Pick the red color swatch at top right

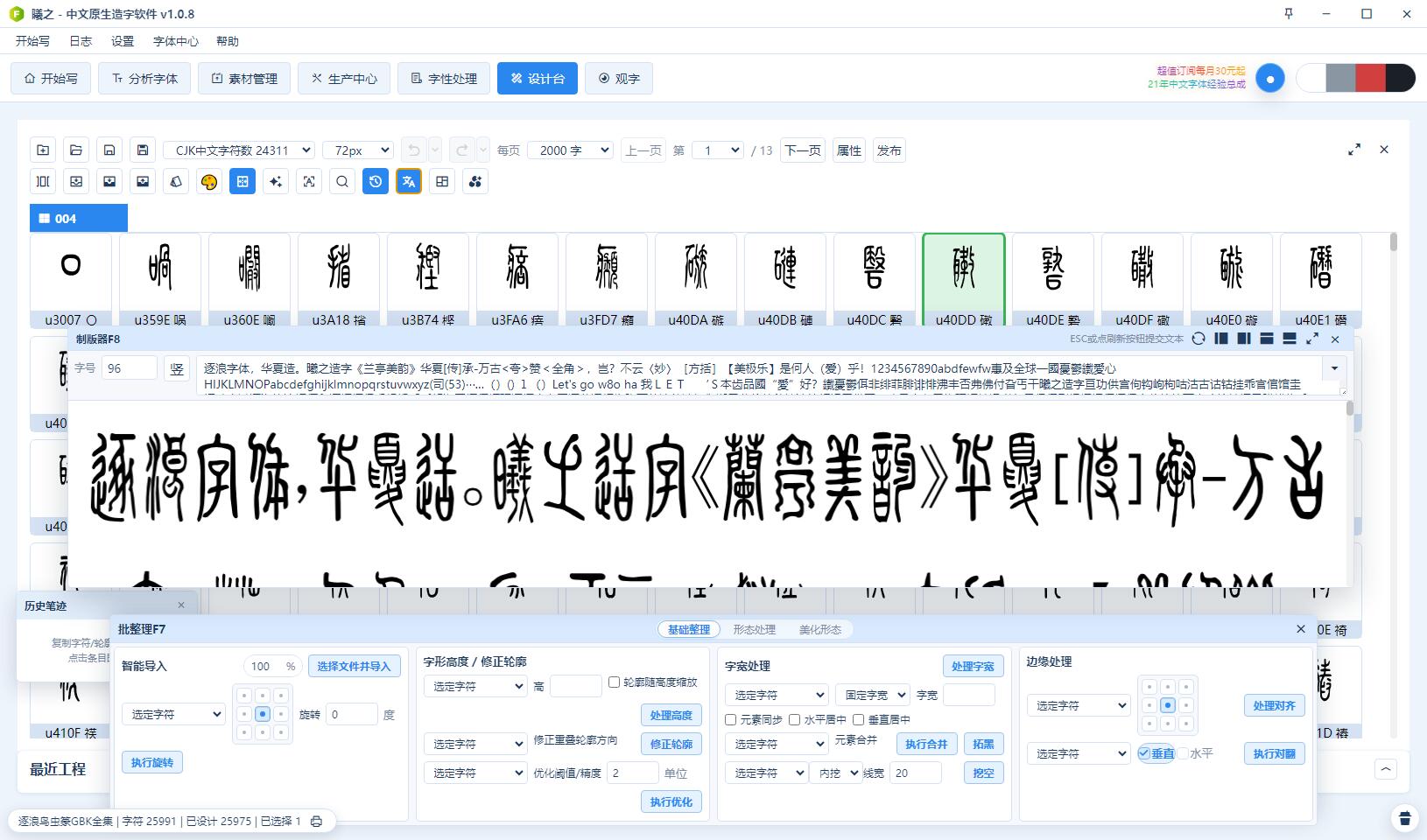1370,78
